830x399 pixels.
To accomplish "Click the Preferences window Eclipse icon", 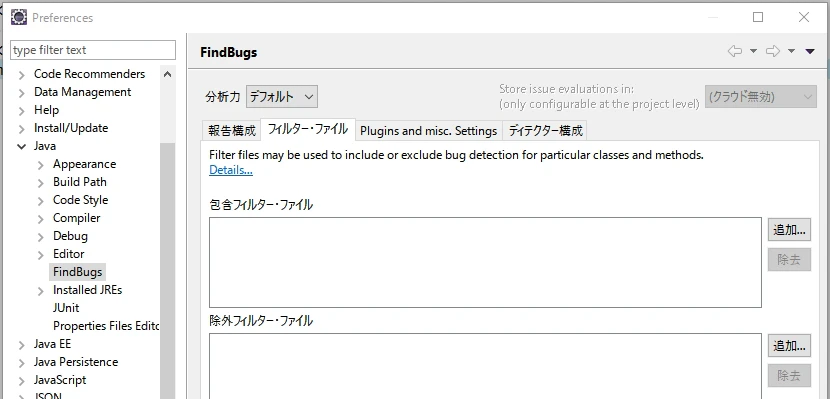I will click(x=19, y=17).
